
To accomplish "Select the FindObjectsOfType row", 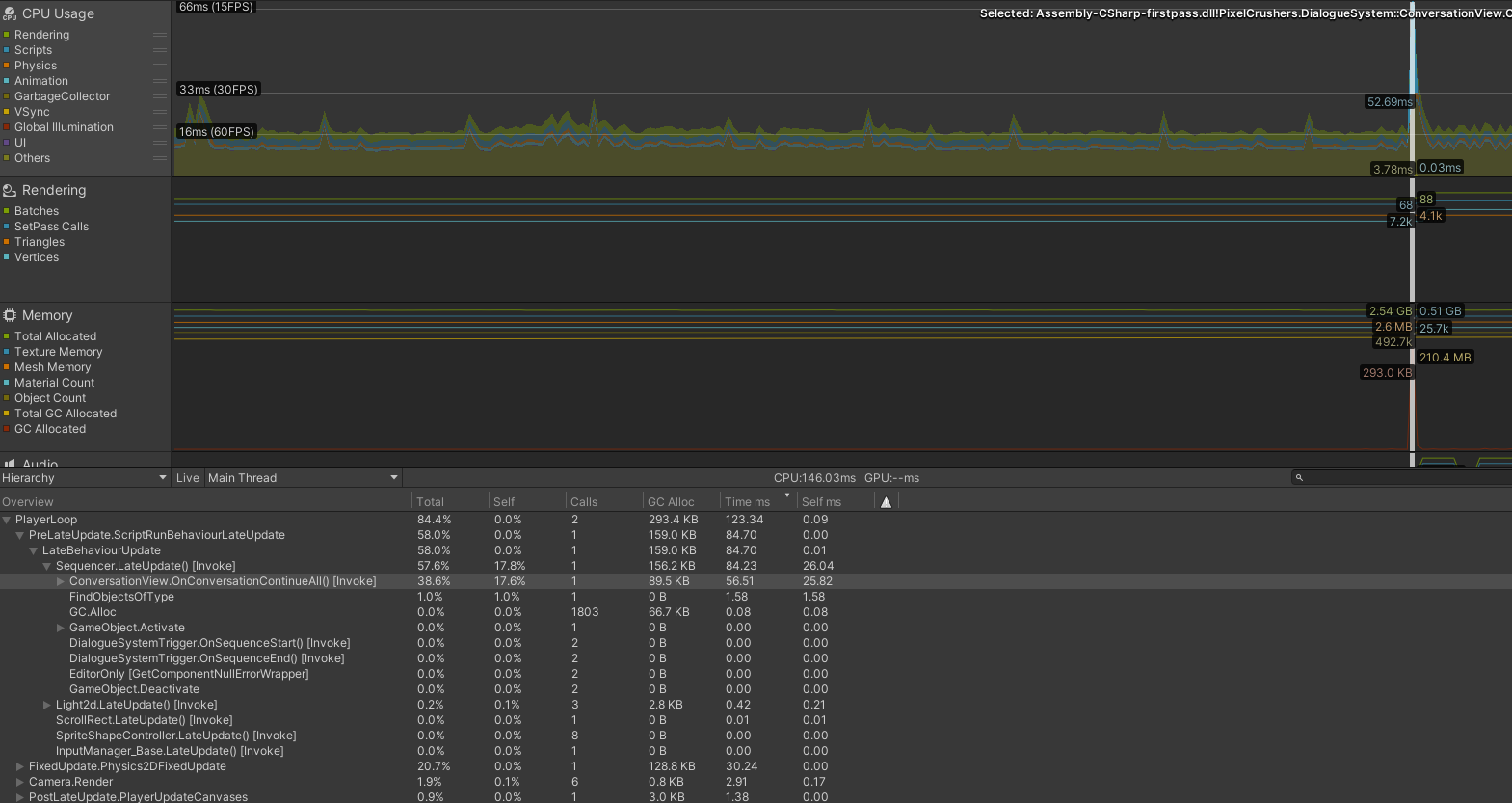I will click(x=756, y=597).
